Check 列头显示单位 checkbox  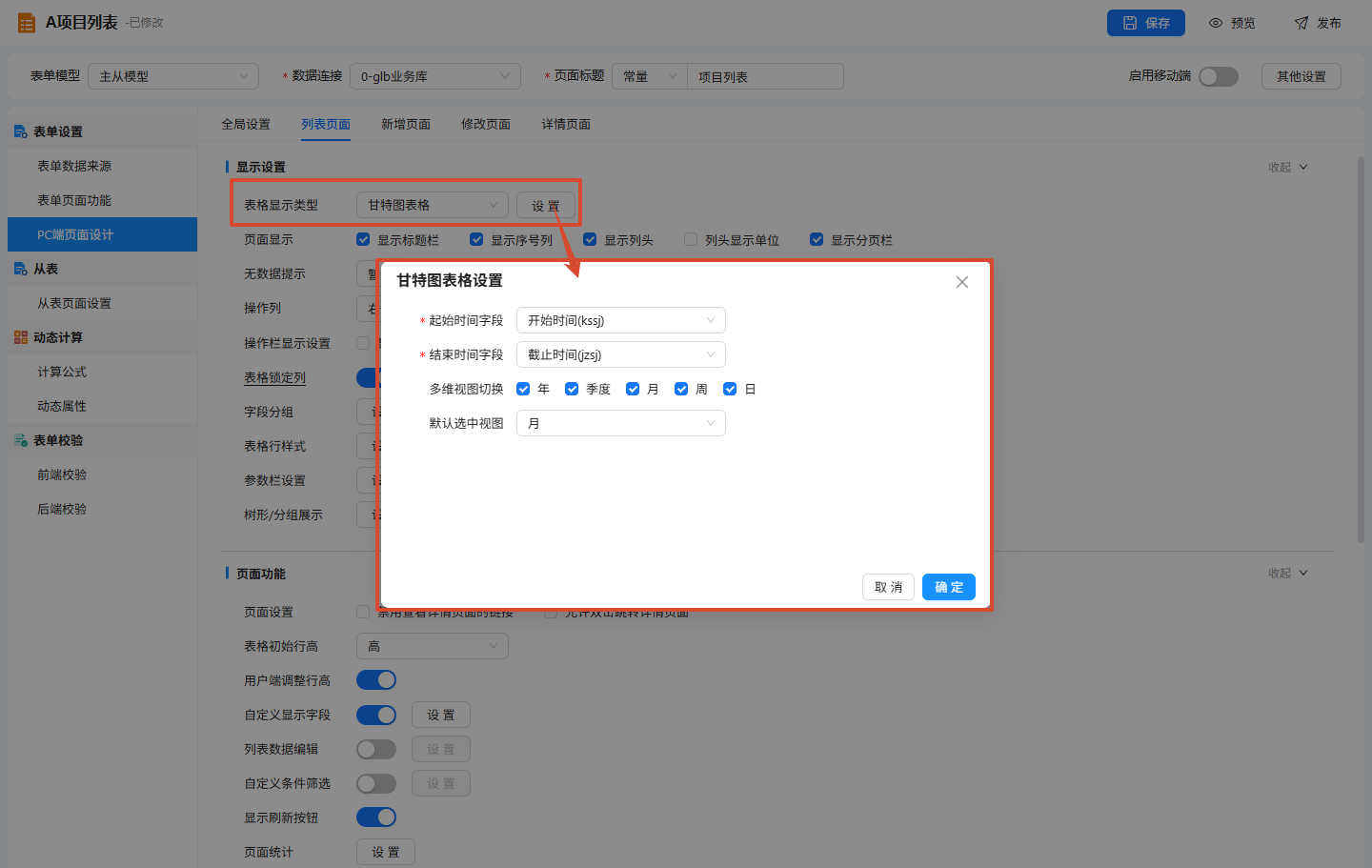click(x=691, y=239)
